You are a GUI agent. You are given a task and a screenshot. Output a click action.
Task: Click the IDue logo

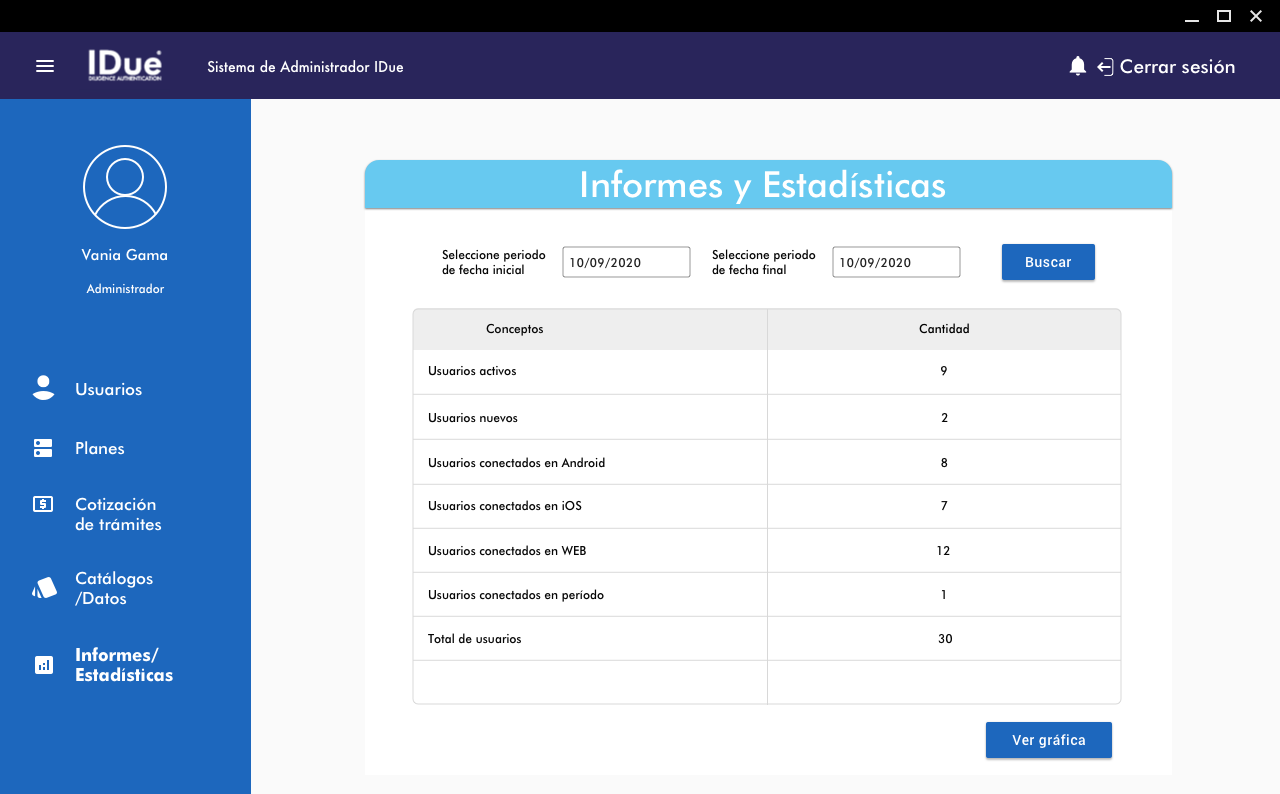[x=124, y=65]
